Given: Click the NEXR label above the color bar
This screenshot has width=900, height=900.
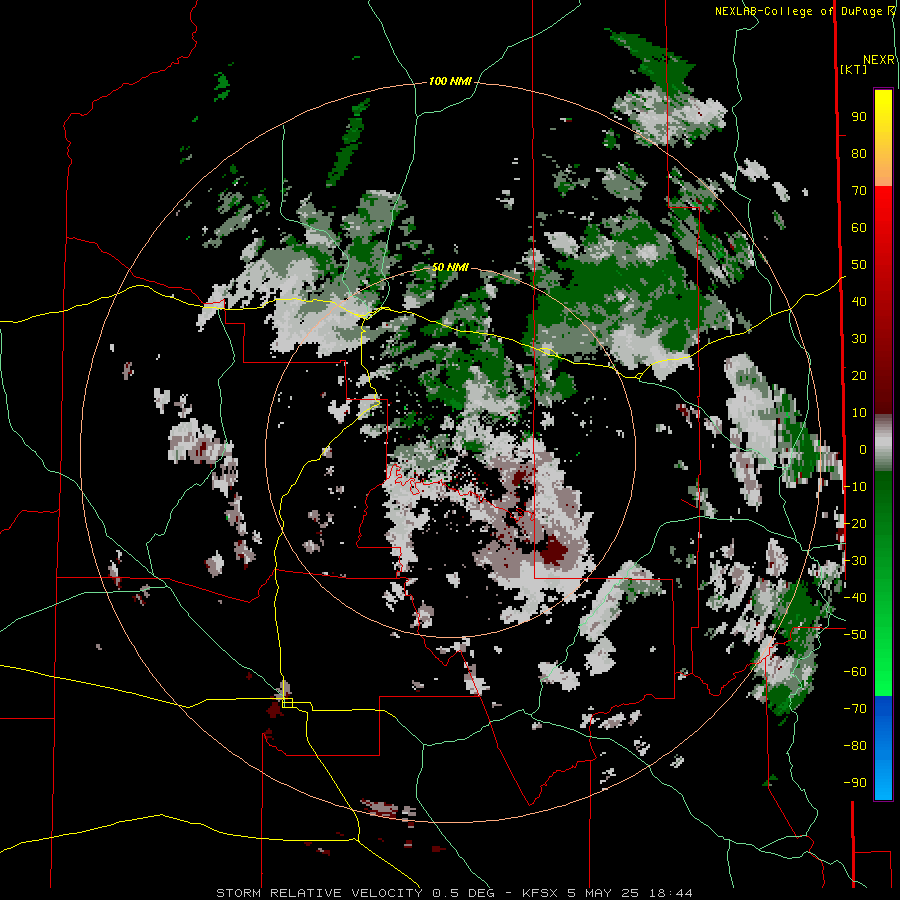Looking at the screenshot, I should pyautogui.click(x=879, y=60).
